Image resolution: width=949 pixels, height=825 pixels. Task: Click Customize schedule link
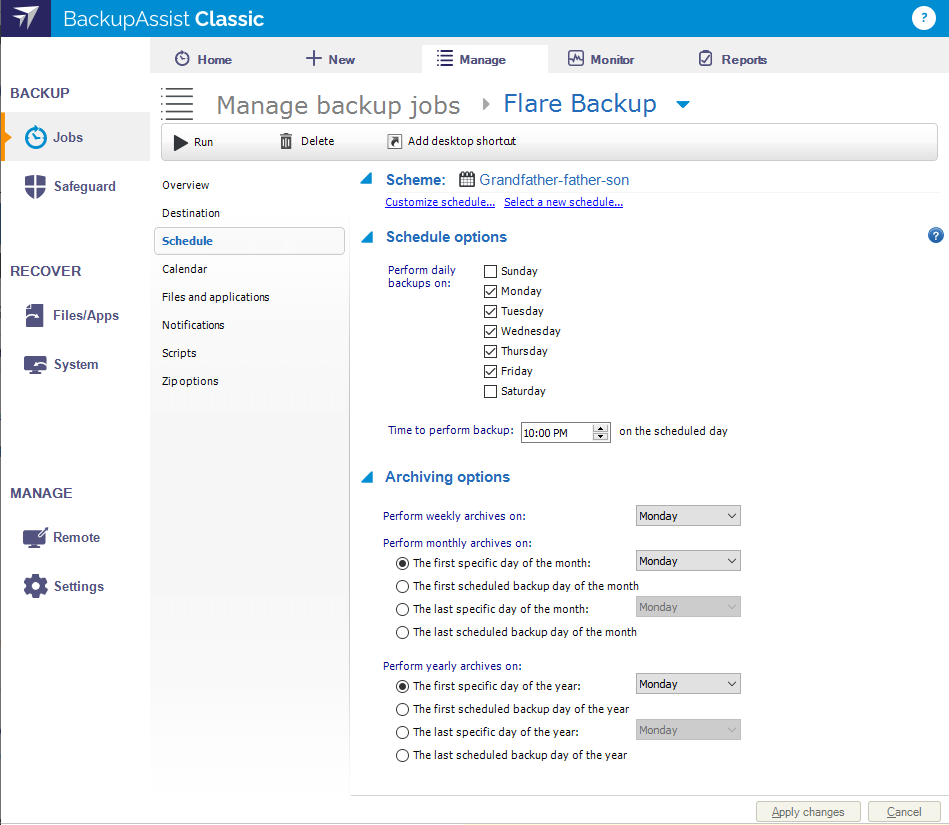440,202
